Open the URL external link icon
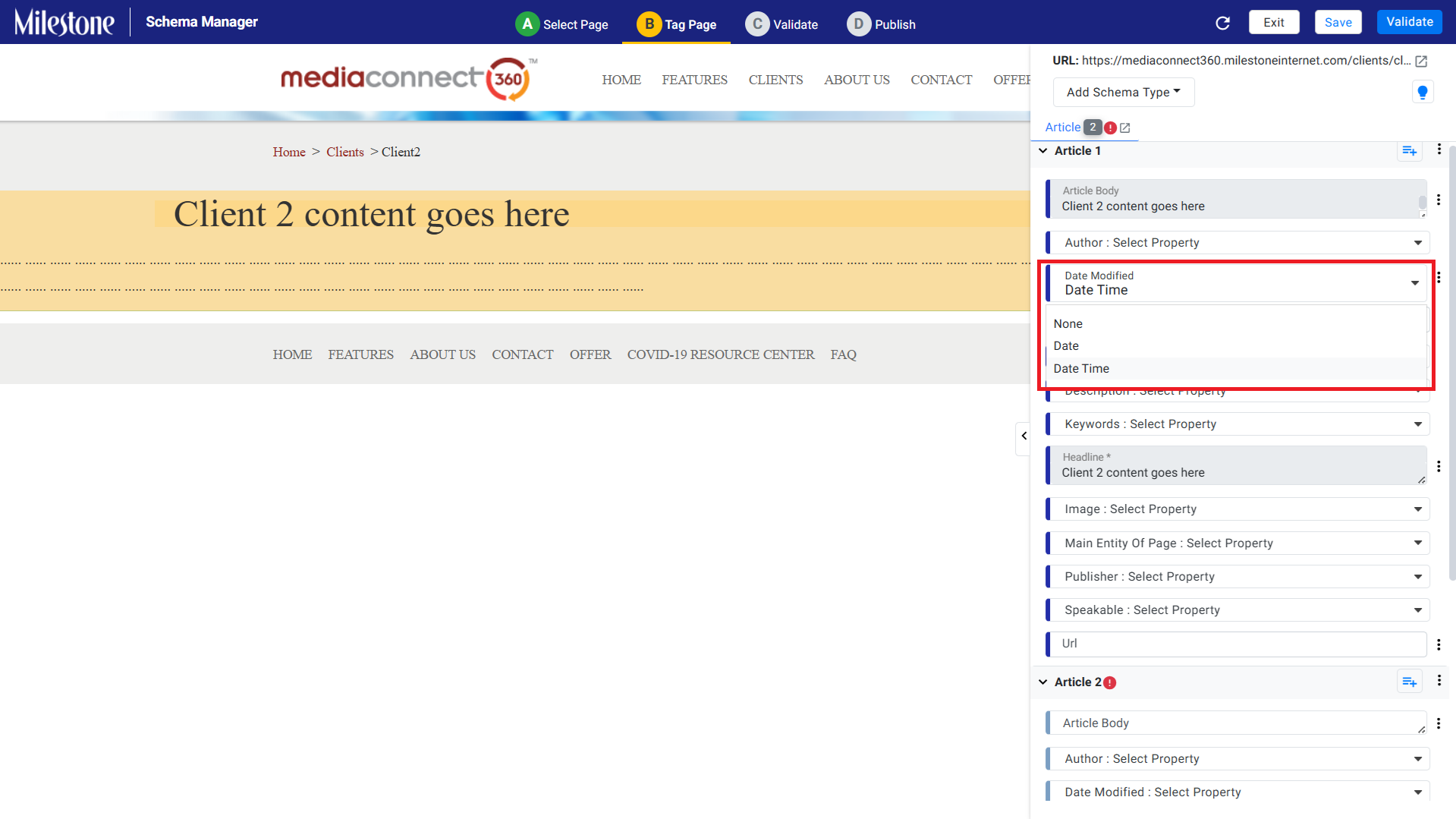This screenshot has height=819, width=1456. point(1421,61)
